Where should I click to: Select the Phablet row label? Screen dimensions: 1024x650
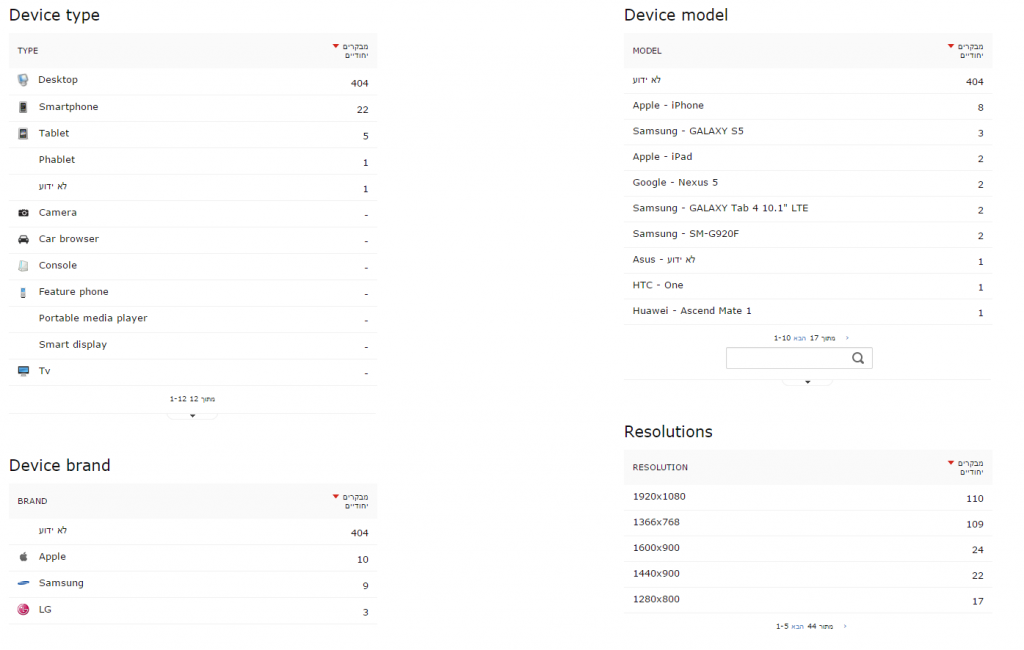click(x=57, y=159)
